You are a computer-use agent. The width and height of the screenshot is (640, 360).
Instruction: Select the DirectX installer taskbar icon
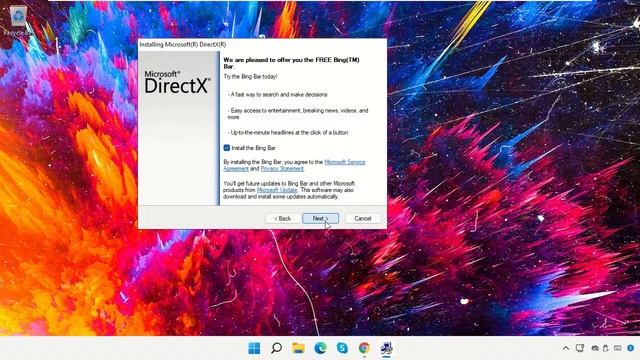(x=386, y=348)
